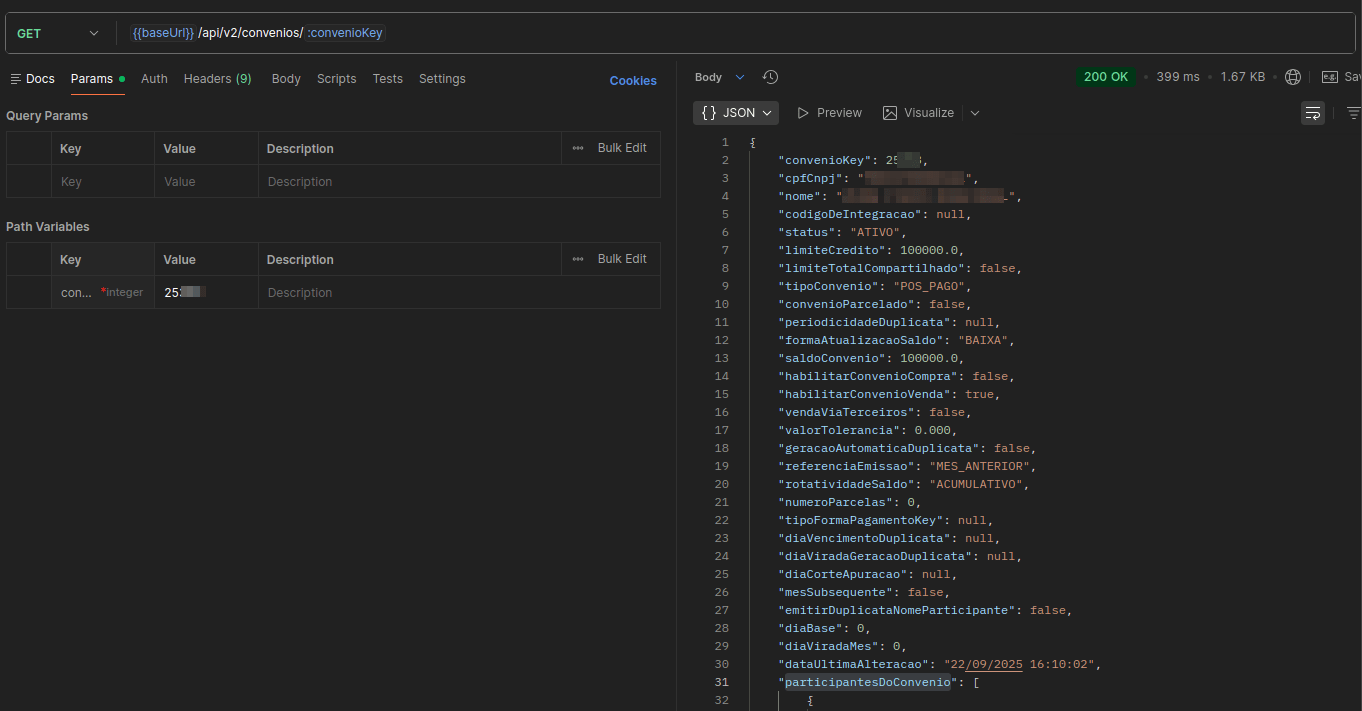The width and height of the screenshot is (1362, 711).
Task: Click the "status": "ATIVO" line
Action: click(x=842, y=232)
